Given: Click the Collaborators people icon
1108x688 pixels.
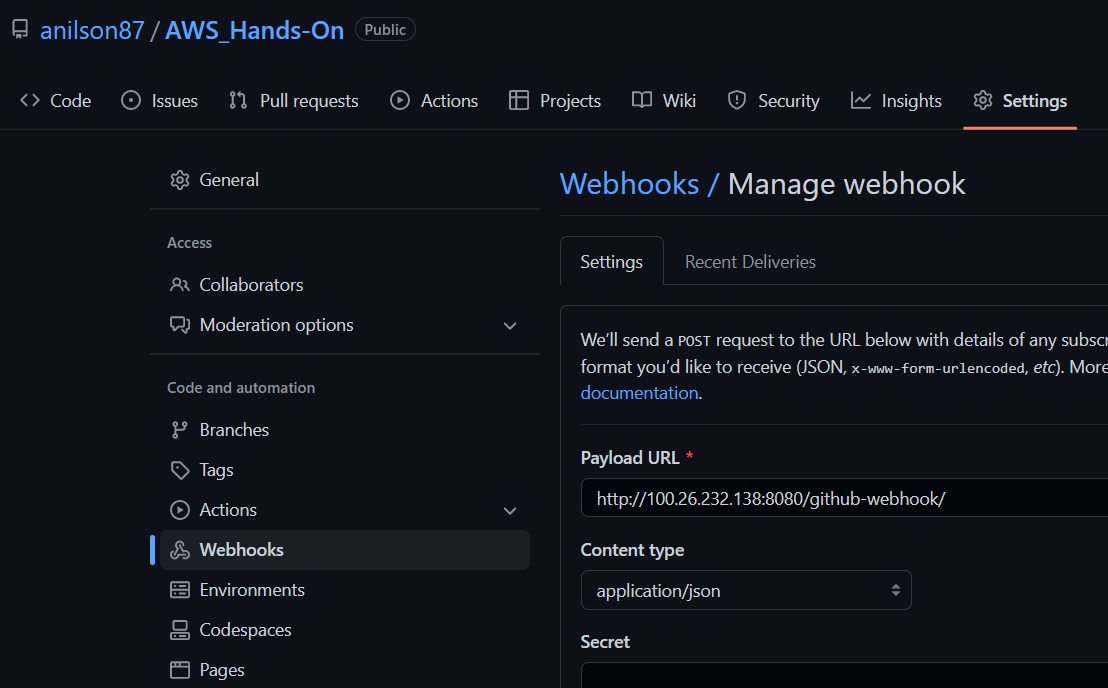Looking at the screenshot, I should click(180, 285).
